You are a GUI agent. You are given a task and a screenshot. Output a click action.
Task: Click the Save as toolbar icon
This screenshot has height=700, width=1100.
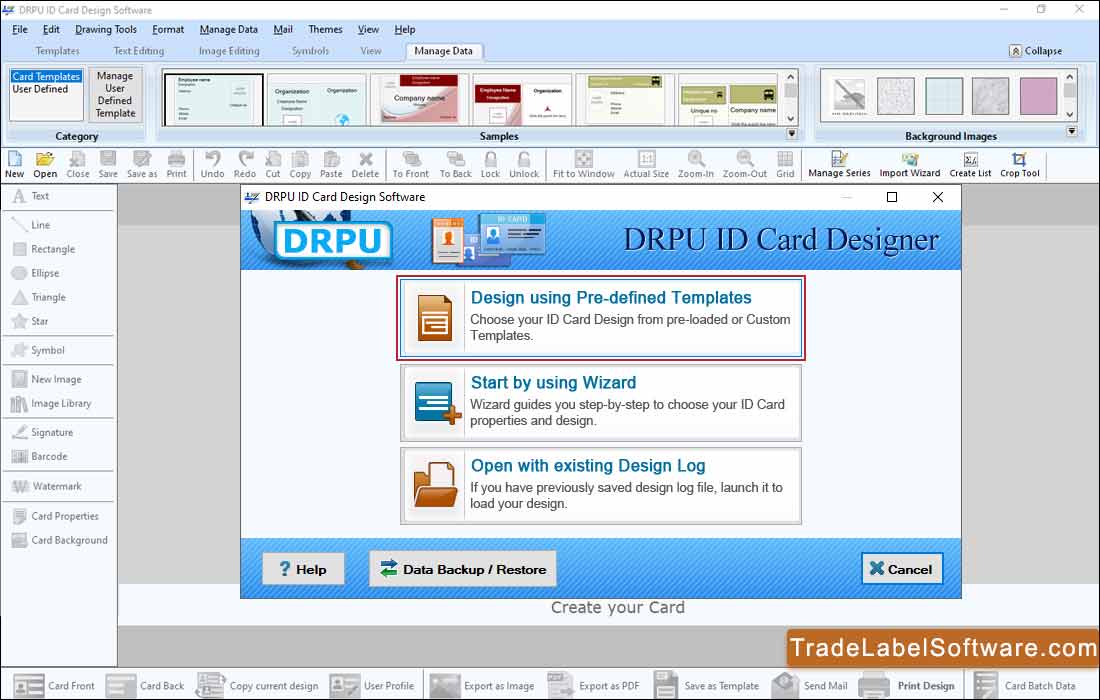[x=142, y=164]
